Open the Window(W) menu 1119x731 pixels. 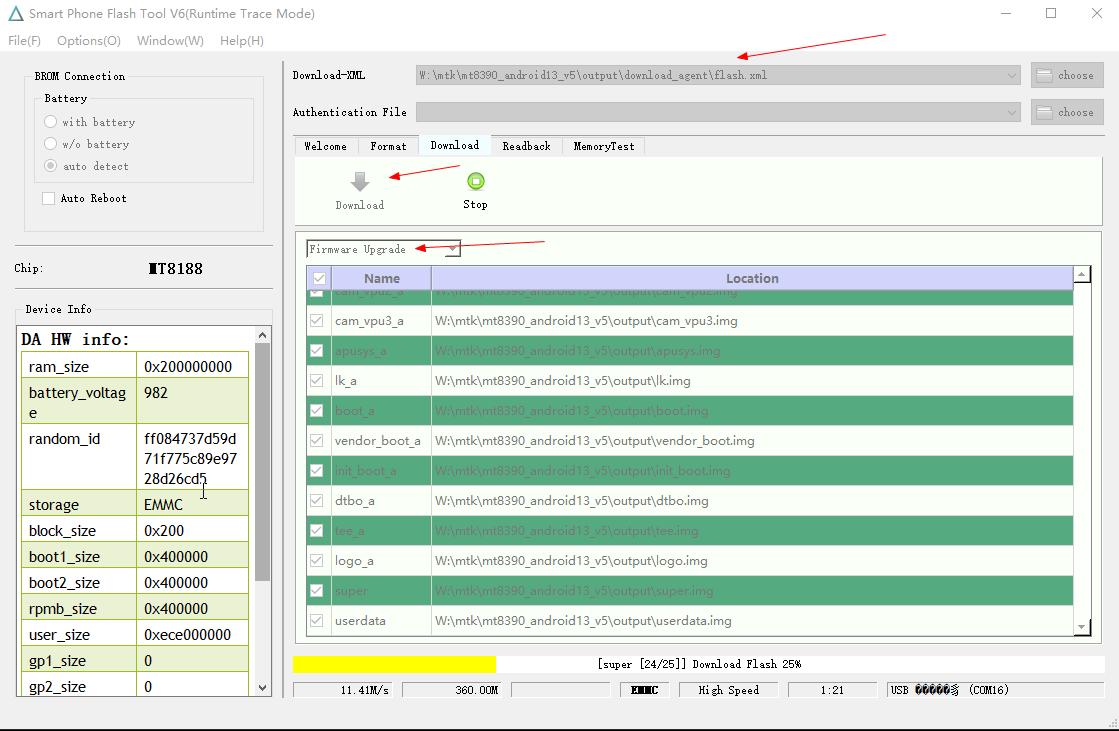click(170, 41)
